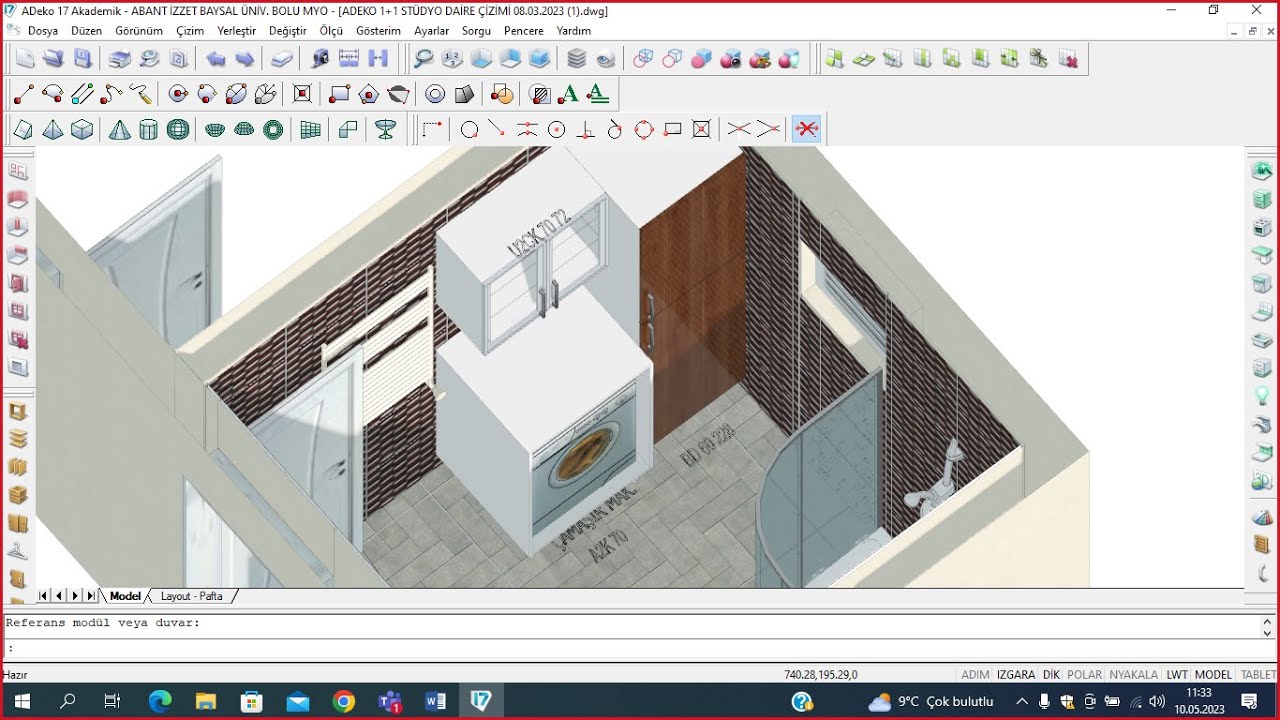Click the zoom magnifier toolbar icon
Screen dimensions: 1280x720
(424, 59)
